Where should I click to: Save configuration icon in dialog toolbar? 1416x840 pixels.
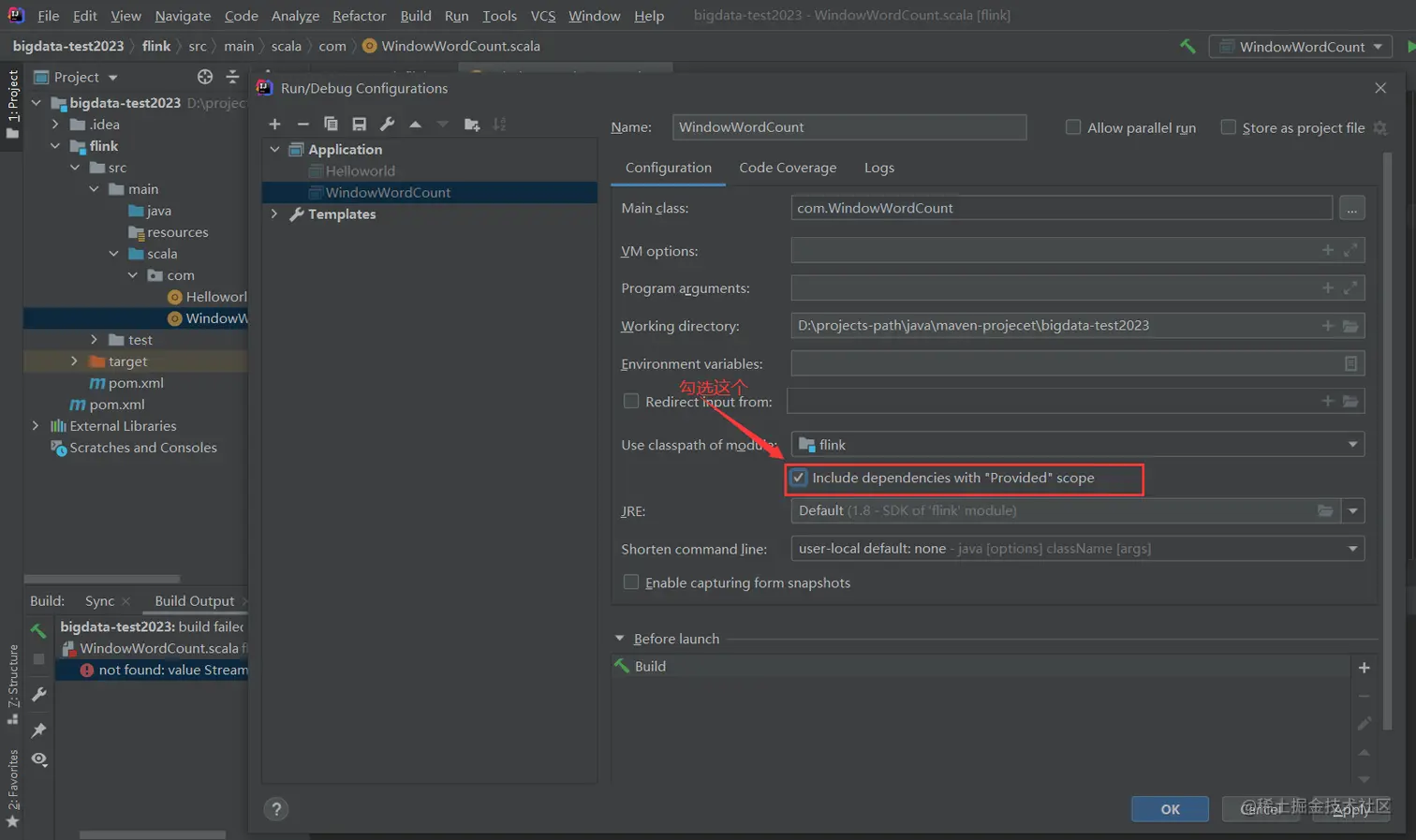[359, 124]
